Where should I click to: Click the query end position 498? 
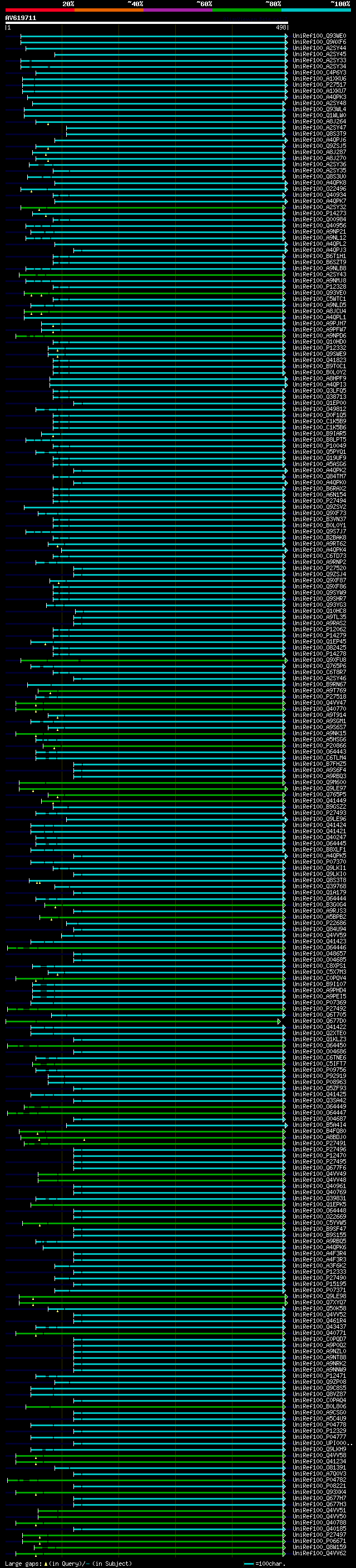point(280,27)
